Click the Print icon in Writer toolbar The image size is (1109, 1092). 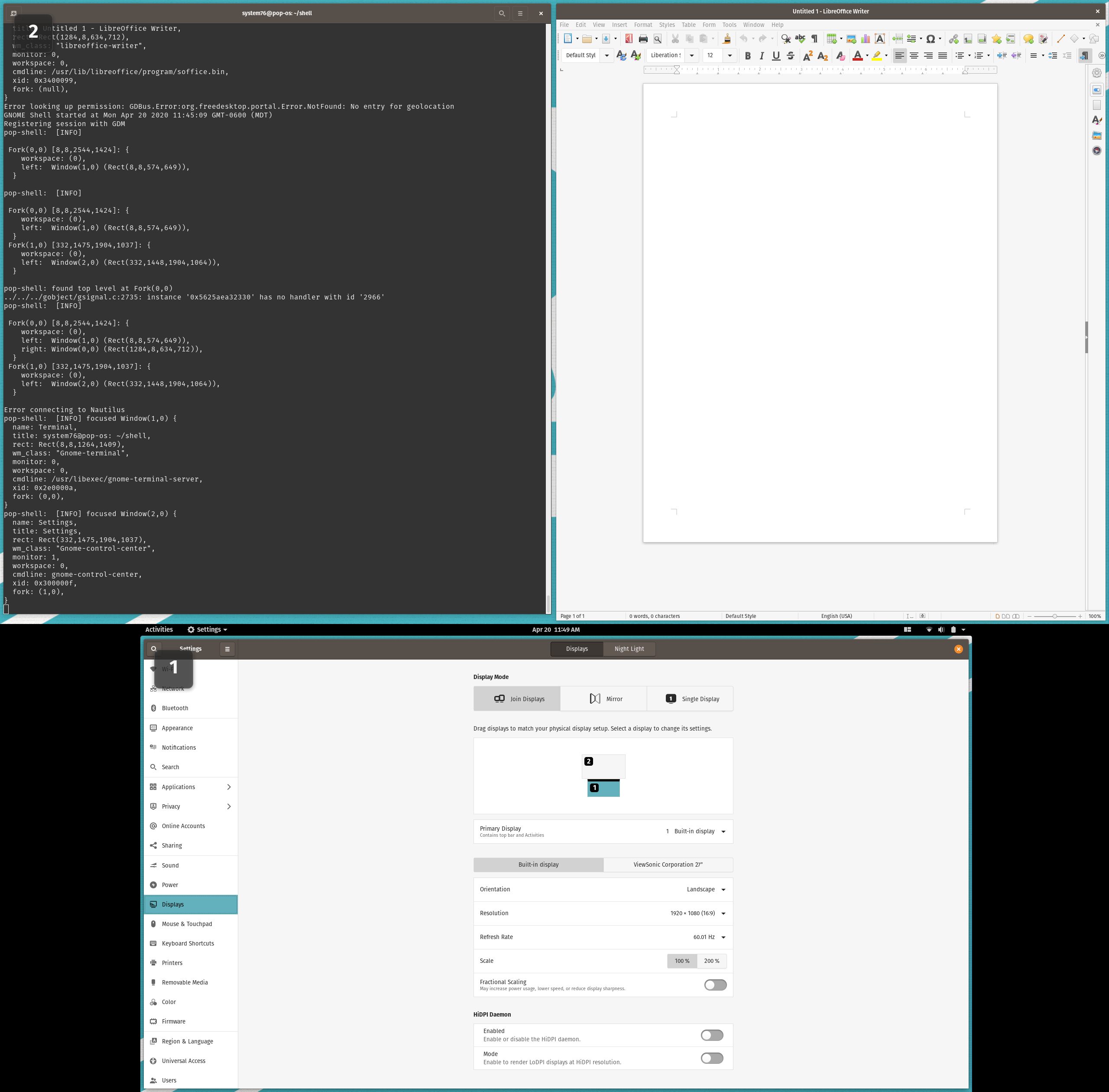[x=643, y=39]
